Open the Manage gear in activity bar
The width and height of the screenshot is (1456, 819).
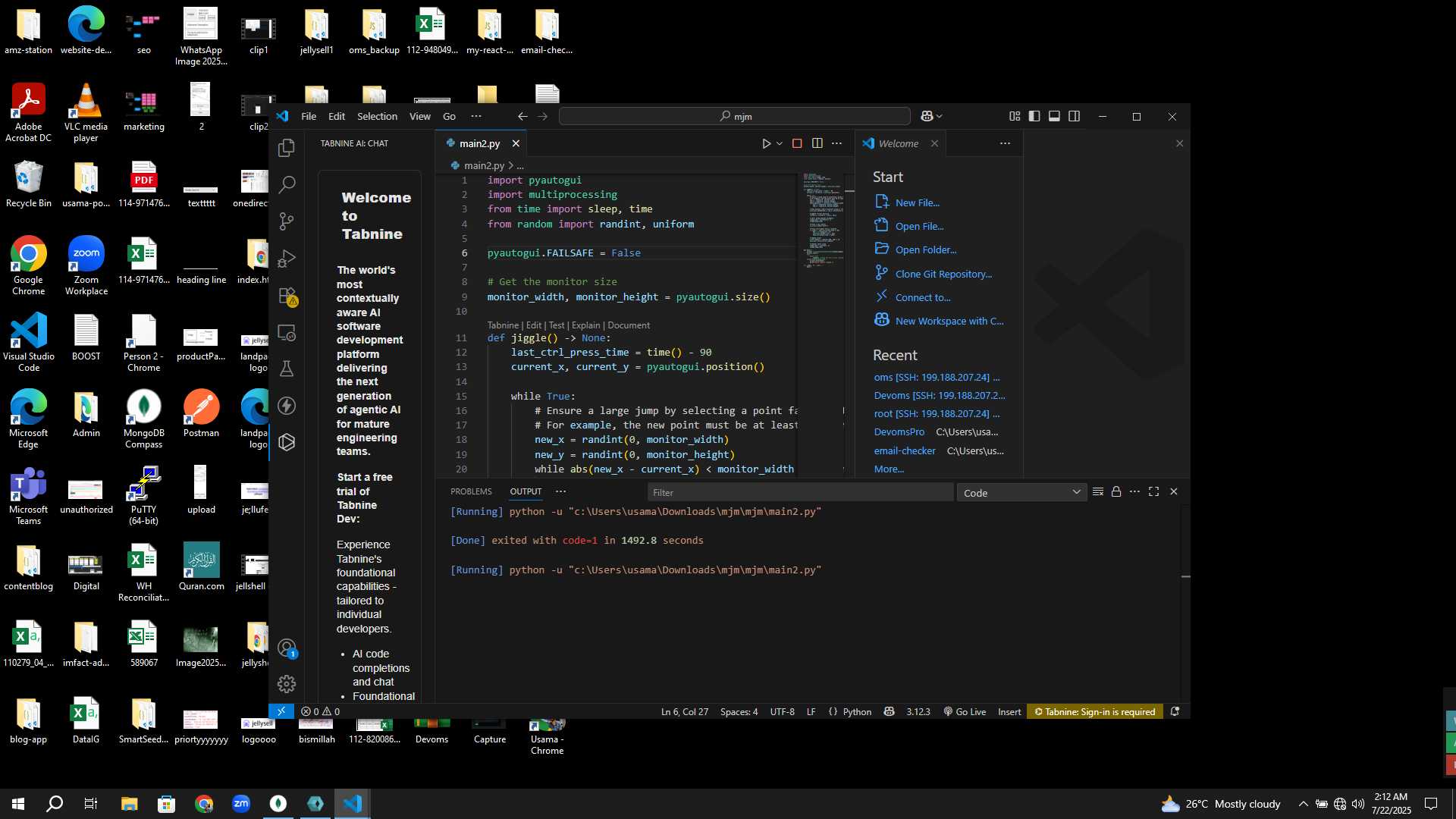tap(287, 684)
